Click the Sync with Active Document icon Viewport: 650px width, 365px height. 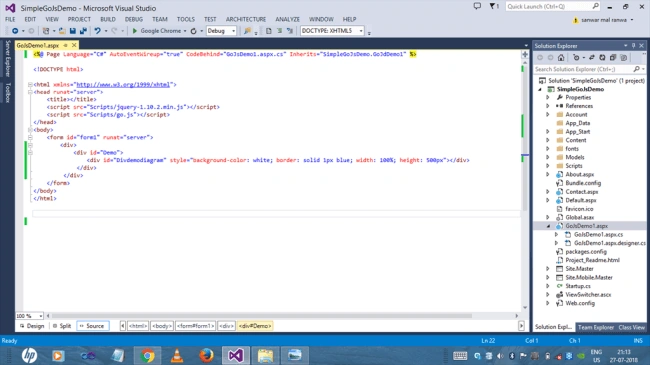click(x=592, y=58)
